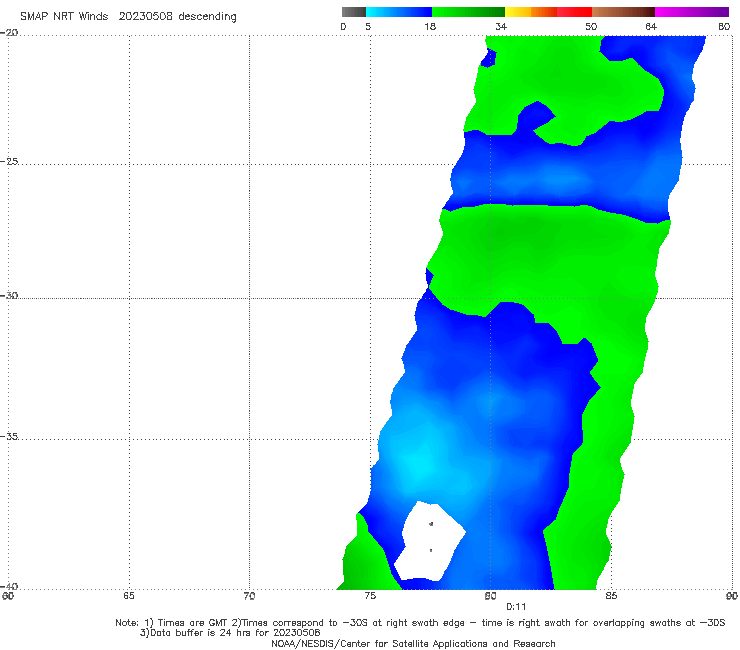Click the '64' label under the color bar
740x650 pixels.
(x=651, y=27)
